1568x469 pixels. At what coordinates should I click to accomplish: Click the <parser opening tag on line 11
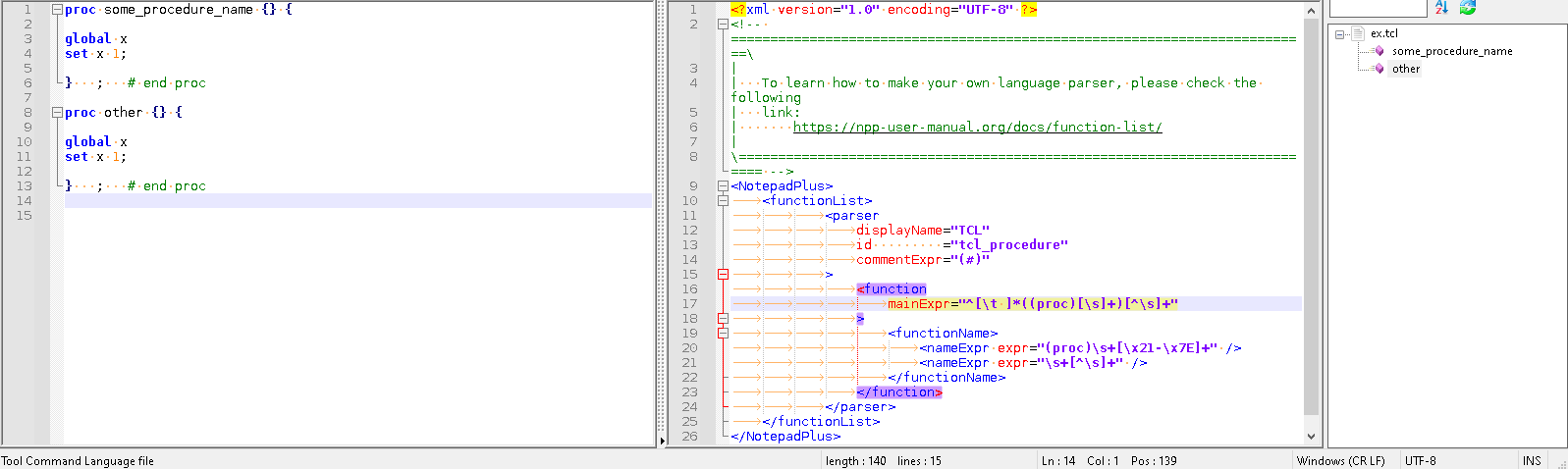(x=852, y=216)
